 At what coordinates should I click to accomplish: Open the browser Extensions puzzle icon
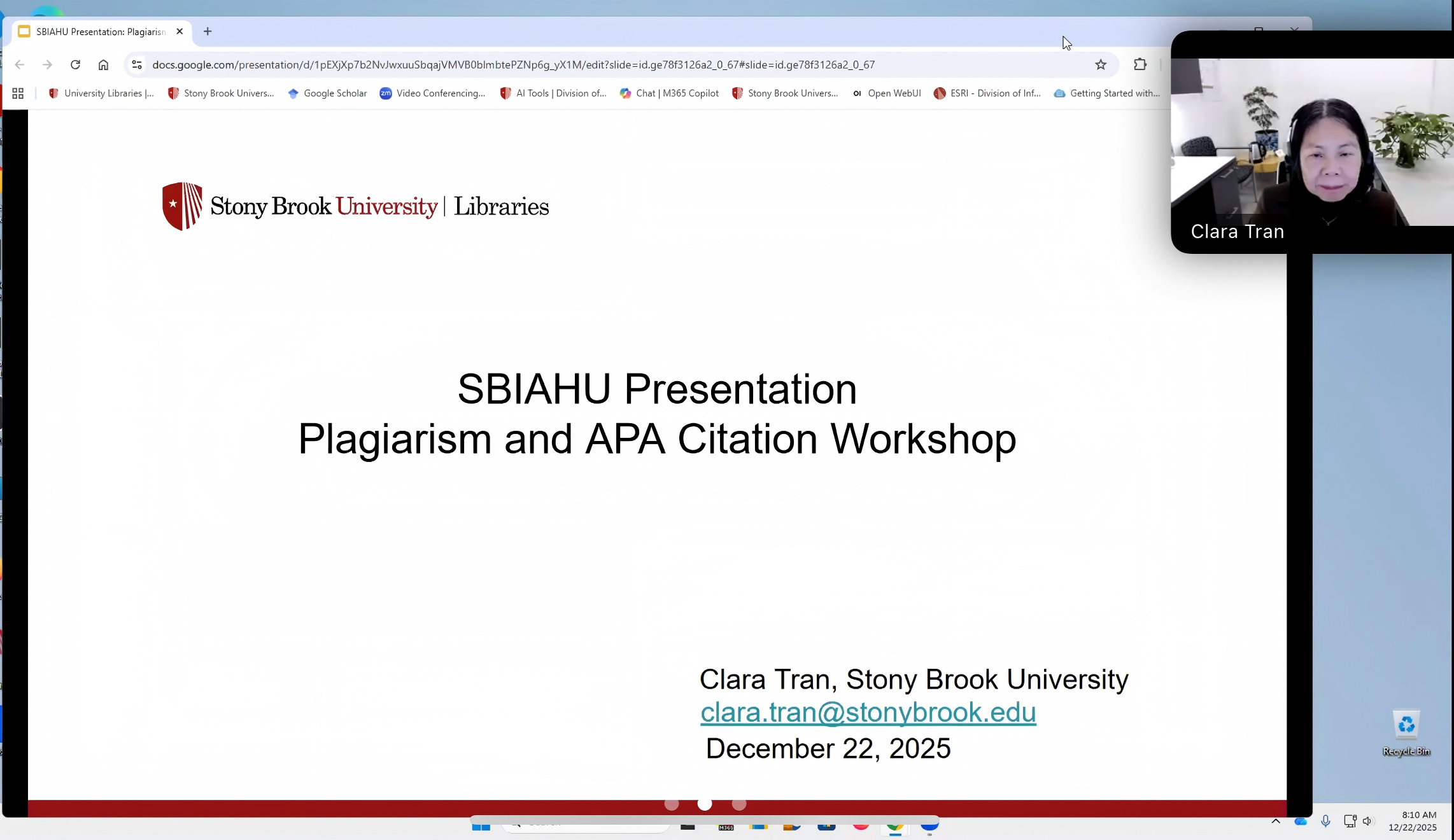1140,64
